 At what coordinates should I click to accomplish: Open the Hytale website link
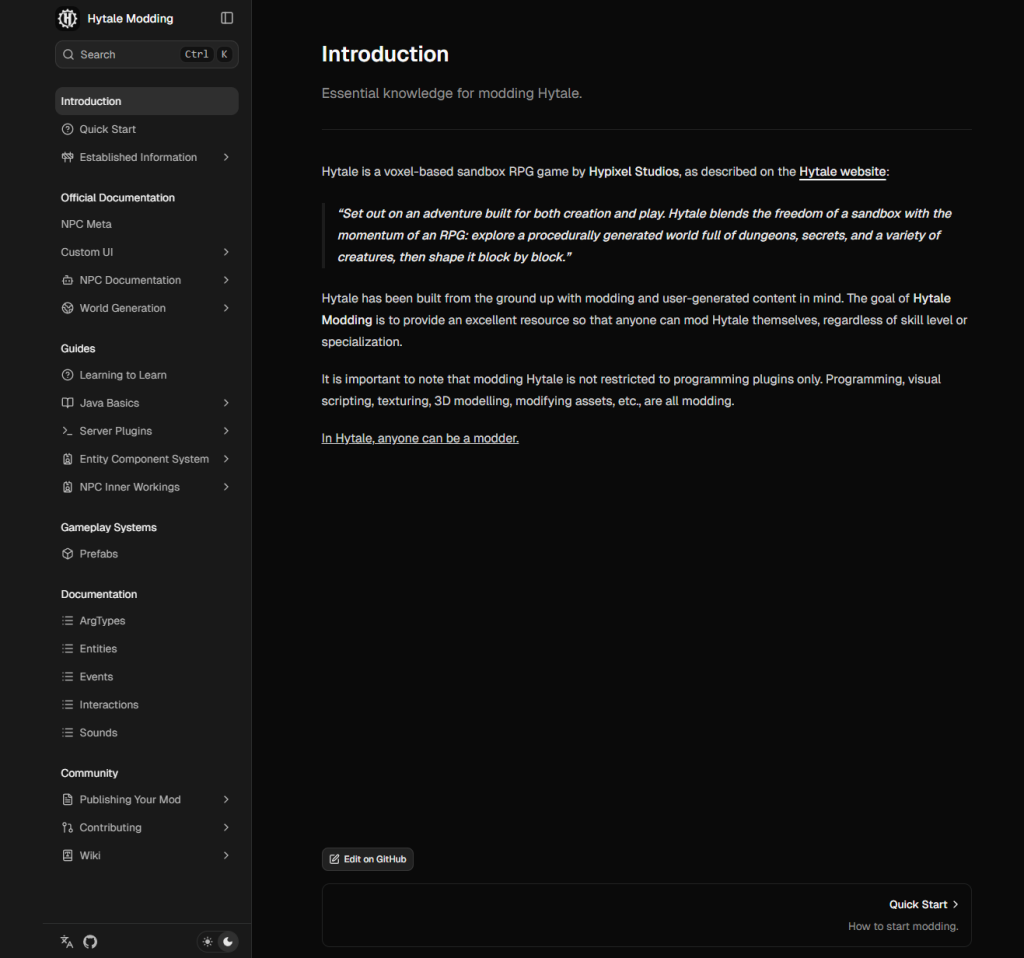(x=842, y=172)
